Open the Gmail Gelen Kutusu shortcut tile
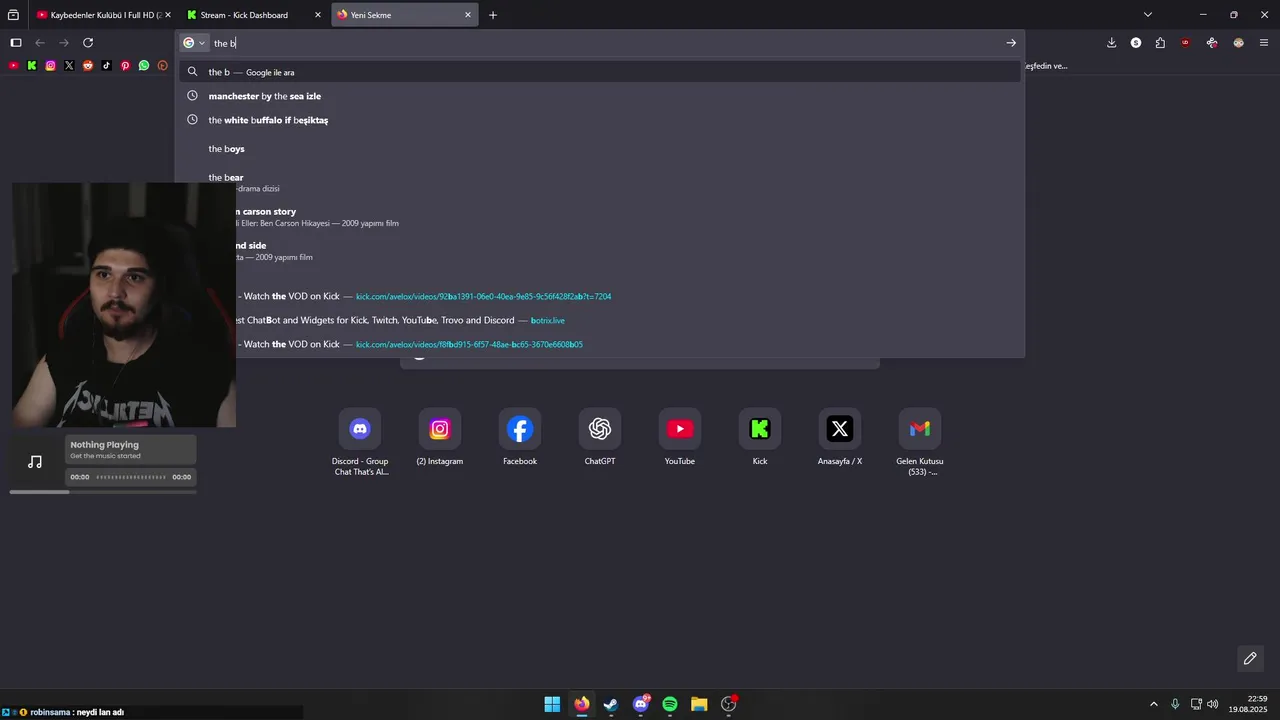This screenshot has width=1280, height=720. 920,429
